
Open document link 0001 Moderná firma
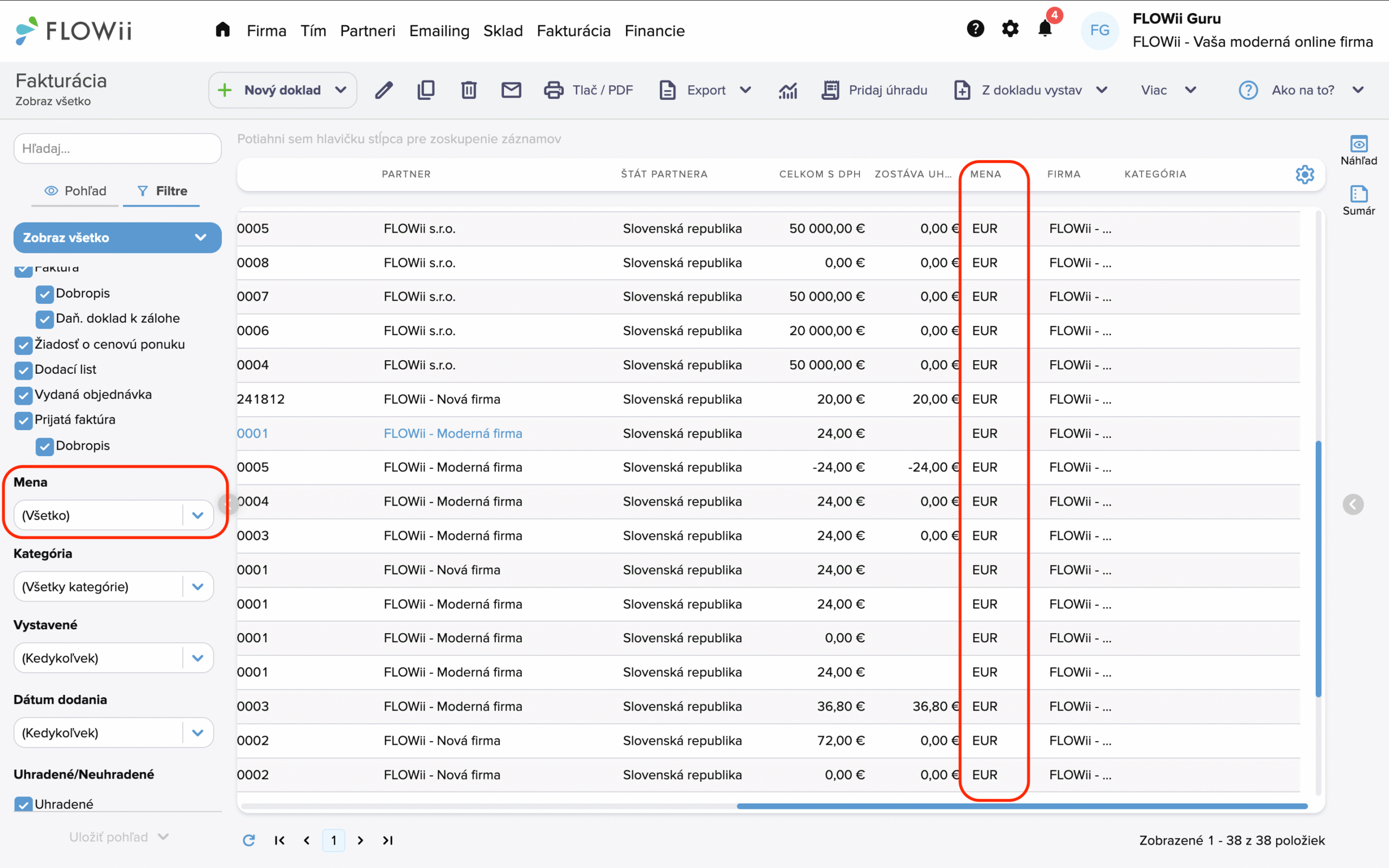pos(252,433)
